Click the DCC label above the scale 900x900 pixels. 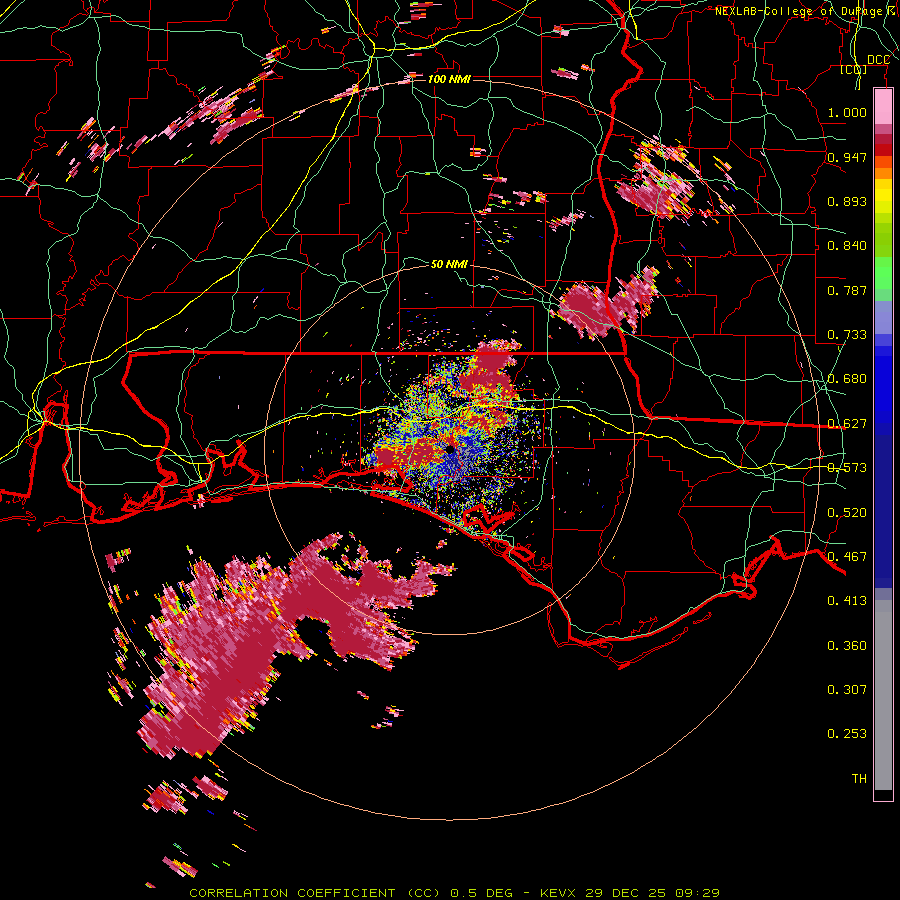878,60
